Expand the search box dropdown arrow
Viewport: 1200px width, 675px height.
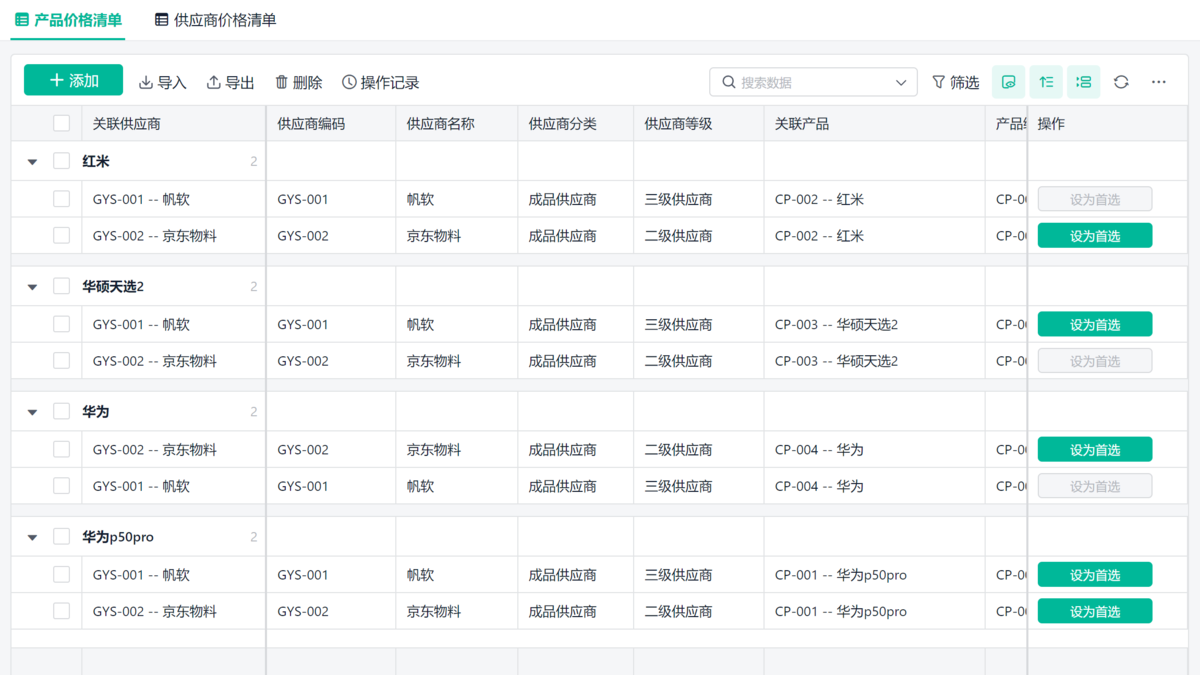[x=901, y=82]
